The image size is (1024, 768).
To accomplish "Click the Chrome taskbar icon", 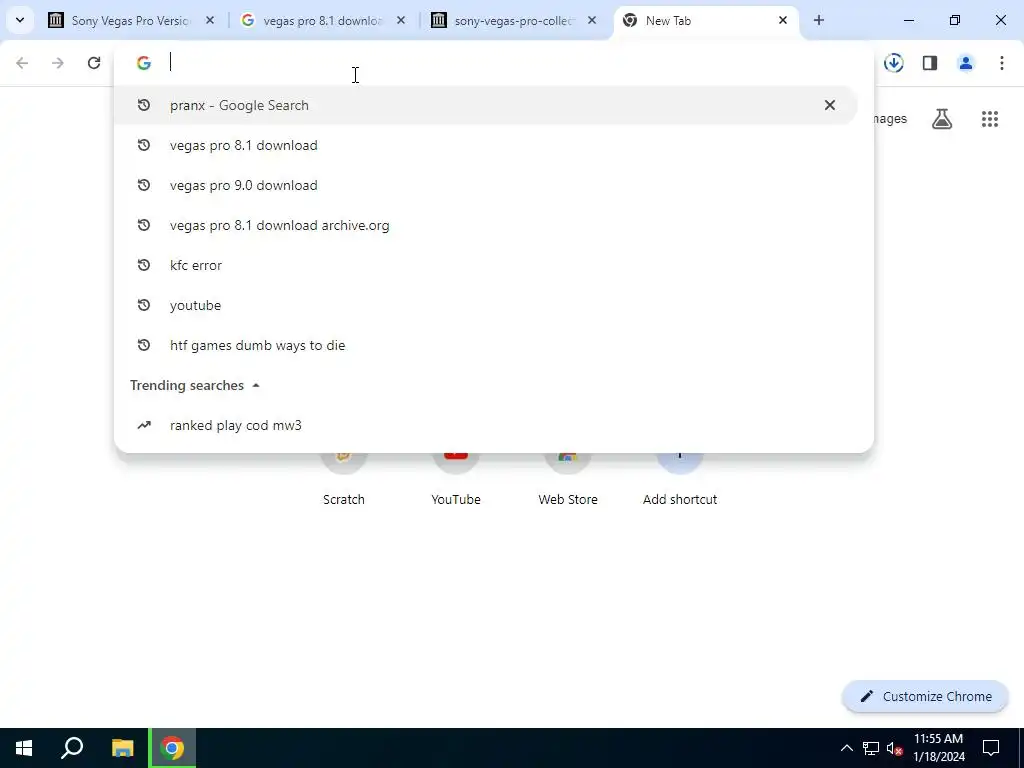I will (x=172, y=748).
